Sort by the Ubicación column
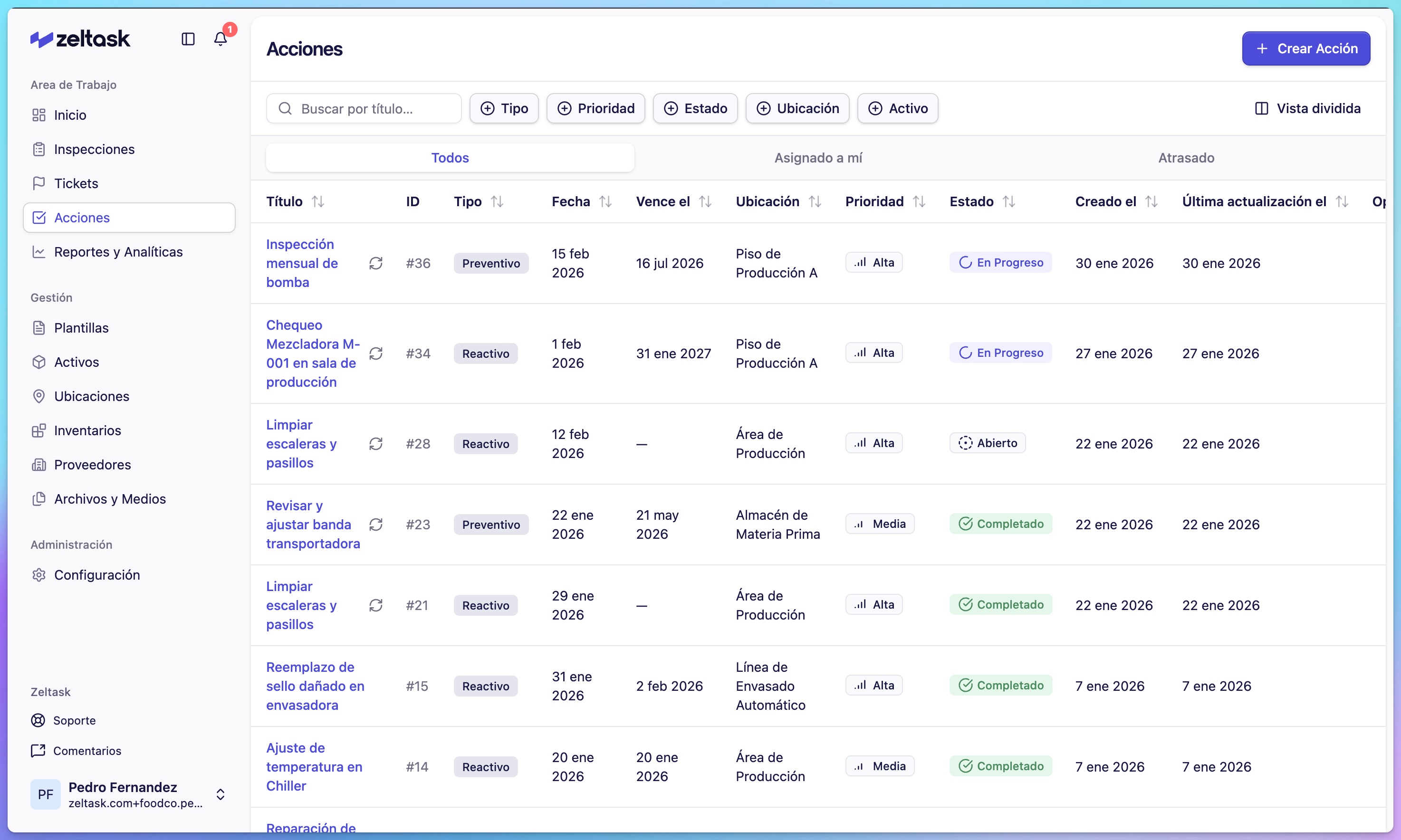 pyautogui.click(x=778, y=201)
